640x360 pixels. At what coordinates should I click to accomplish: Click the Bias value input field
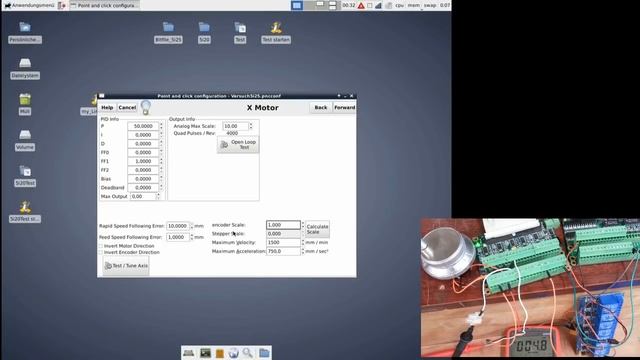click(x=143, y=179)
